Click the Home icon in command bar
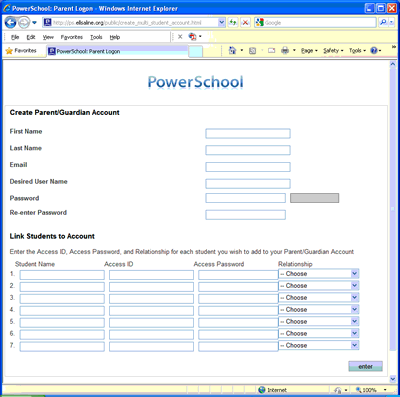The width and height of the screenshot is (400, 397). click(232, 51)
